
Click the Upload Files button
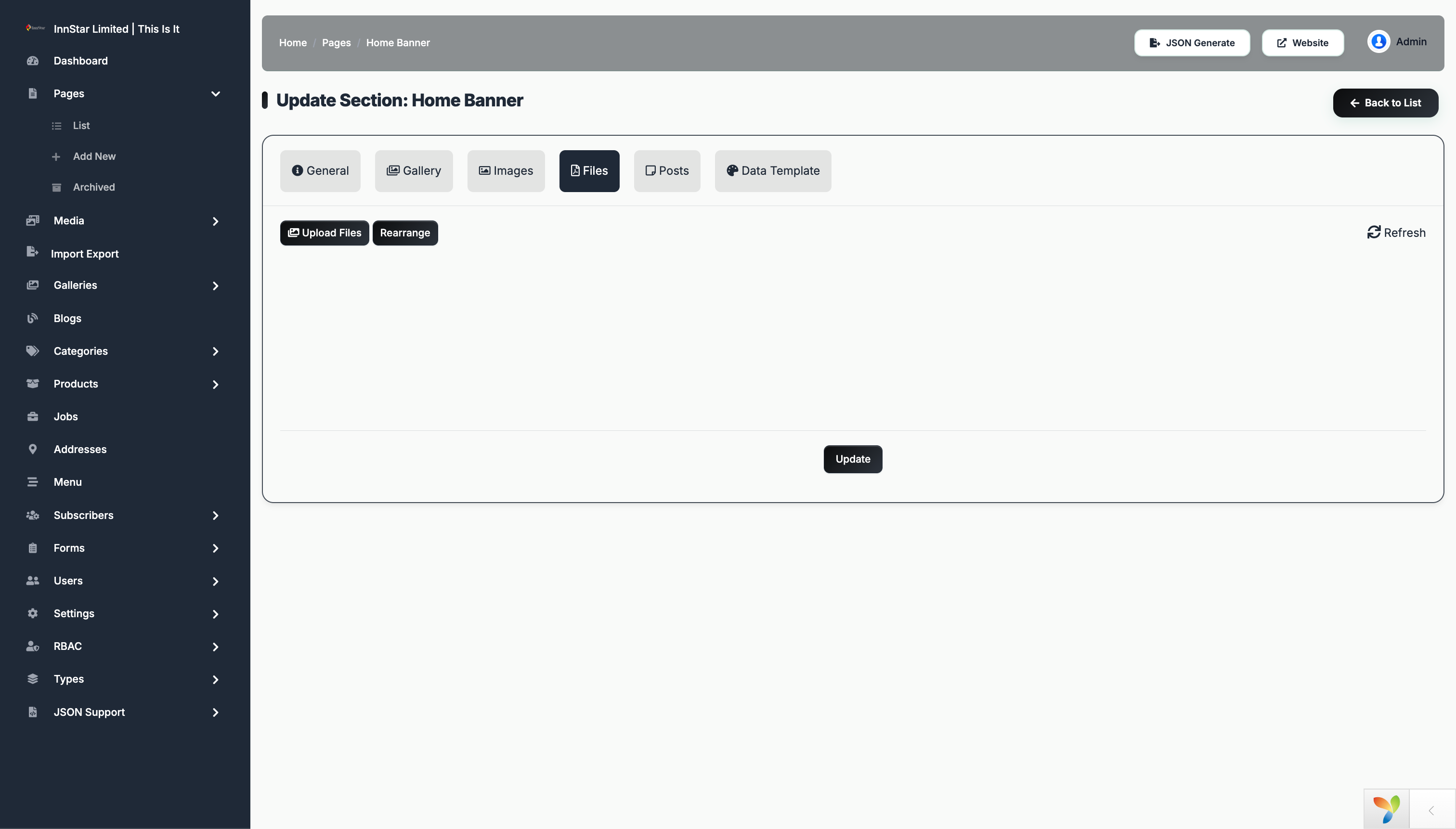click(x=325, y=233)
